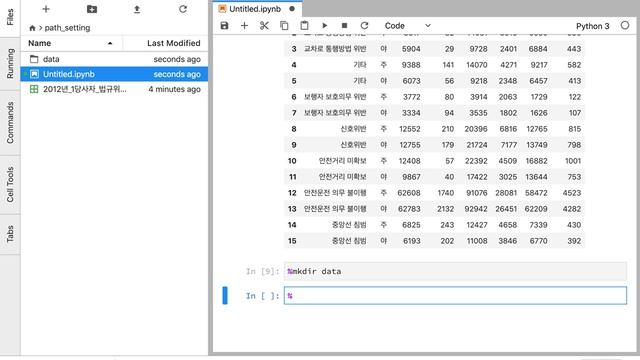Restart the kernel
The height and width of the screenshot is (360, 640).
coord(364,26)
